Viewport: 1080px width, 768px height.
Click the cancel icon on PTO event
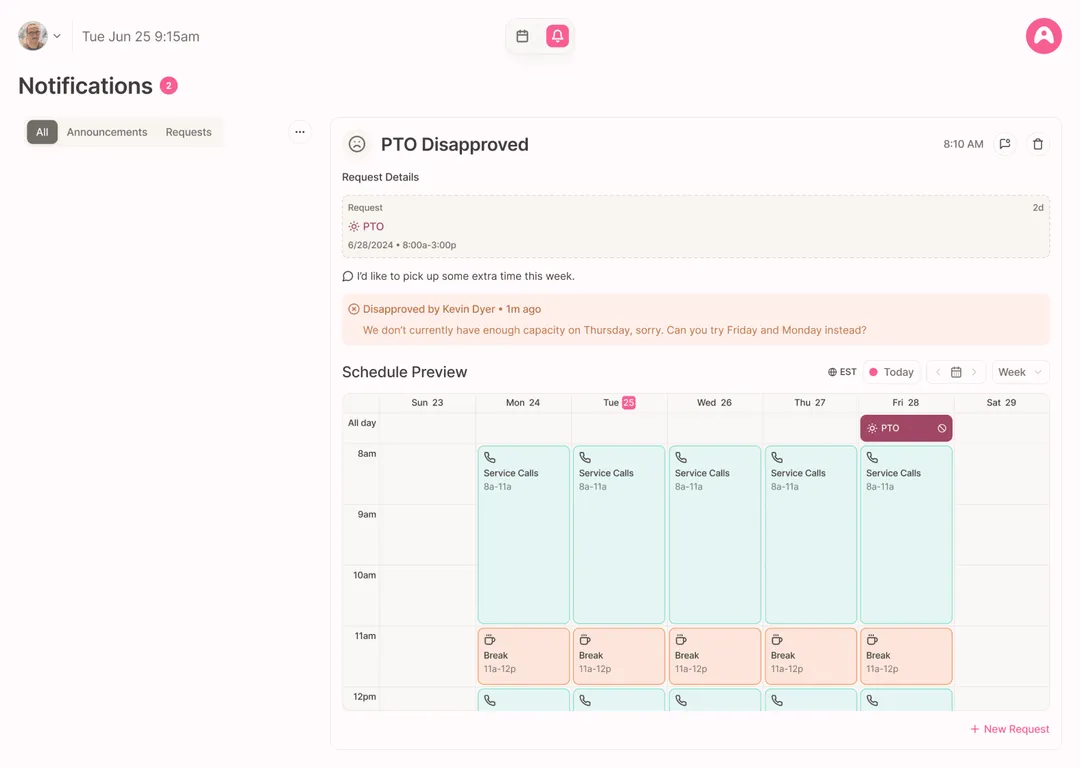point(942,428)
